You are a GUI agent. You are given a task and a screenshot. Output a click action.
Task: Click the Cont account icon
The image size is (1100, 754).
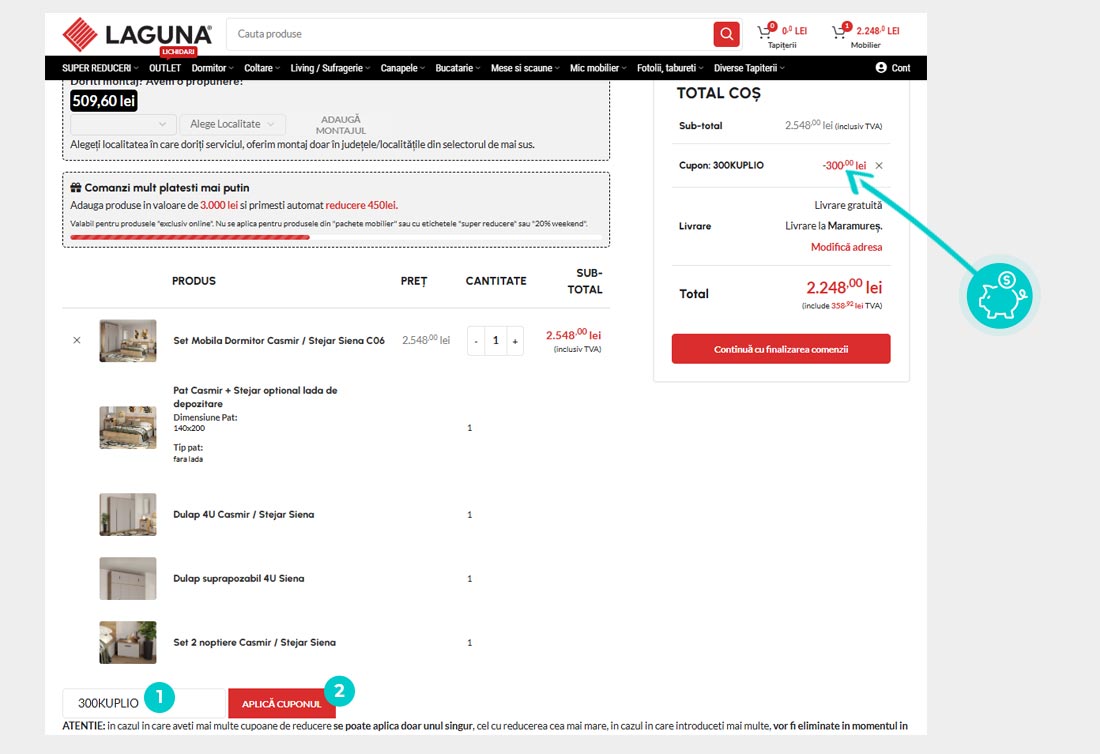(x=881, y=67)
